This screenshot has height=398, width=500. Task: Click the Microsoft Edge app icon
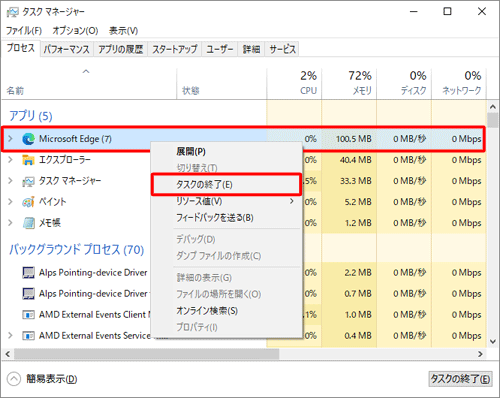(28, 139)
